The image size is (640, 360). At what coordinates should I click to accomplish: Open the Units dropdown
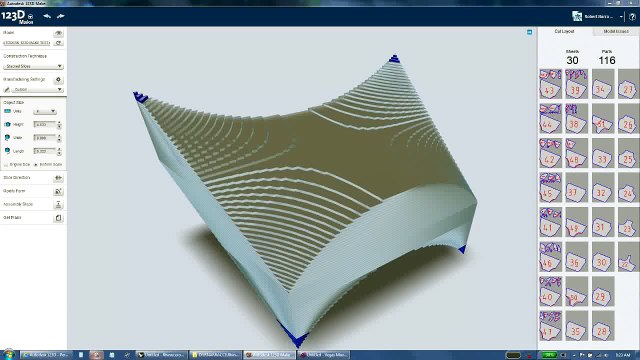pyautogui.click(x=45, y=111)
